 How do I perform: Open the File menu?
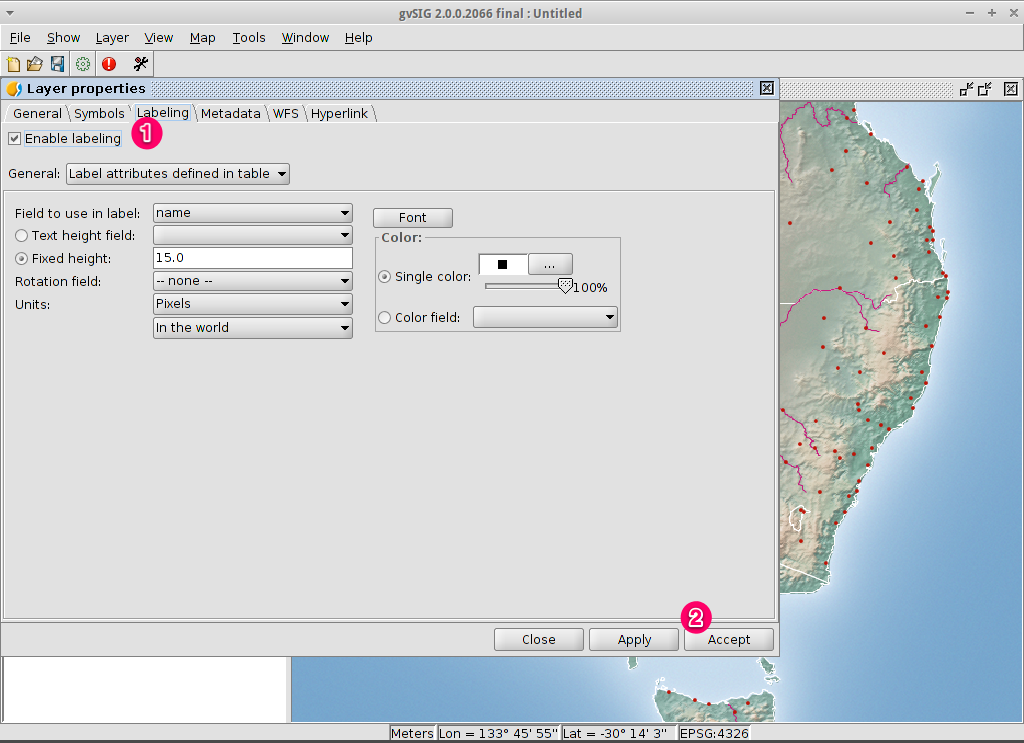pos(20,38)
